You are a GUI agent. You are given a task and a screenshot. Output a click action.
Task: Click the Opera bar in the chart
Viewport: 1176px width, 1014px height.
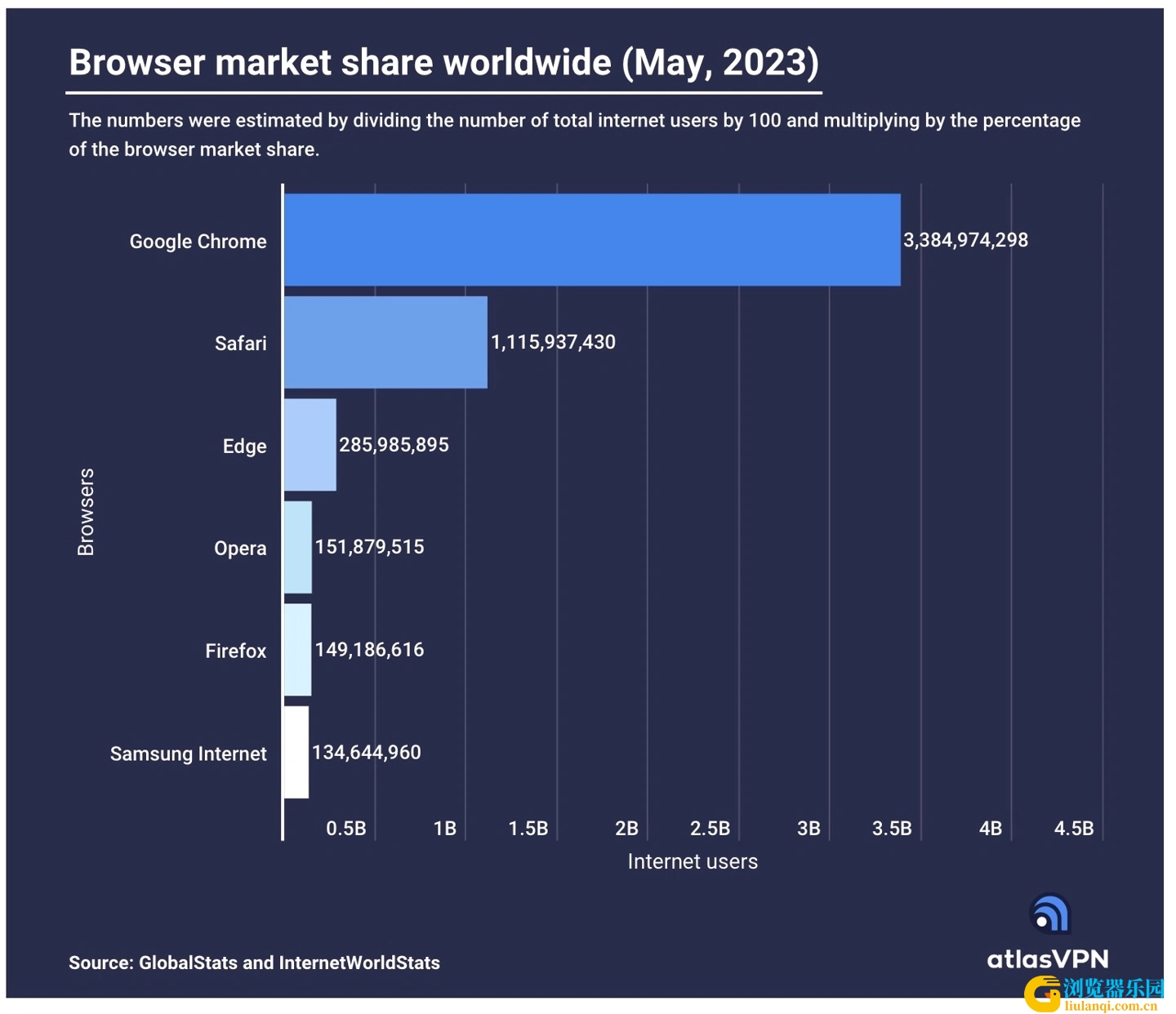point(298,547)
